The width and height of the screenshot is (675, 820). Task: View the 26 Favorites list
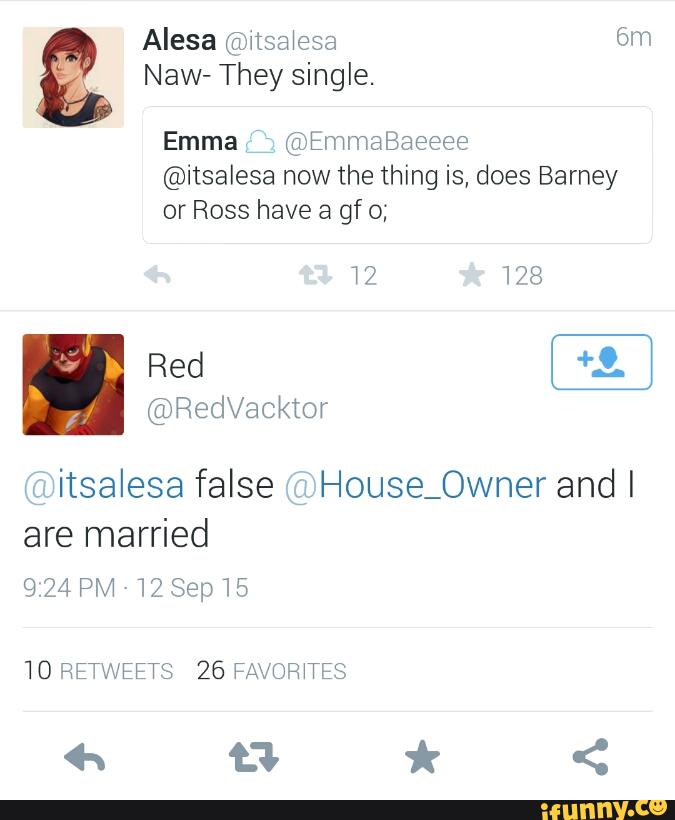(271, 671)
